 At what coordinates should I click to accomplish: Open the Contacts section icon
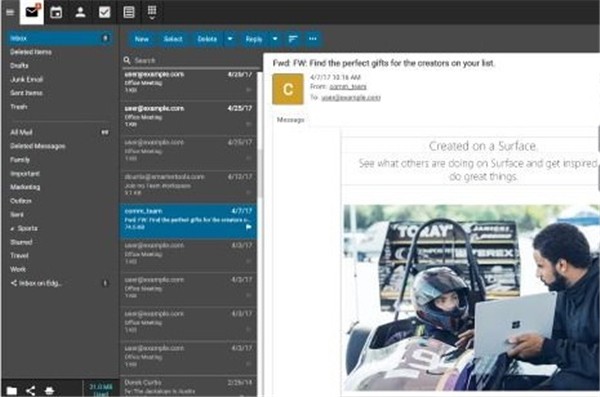[x=80, y=12]
